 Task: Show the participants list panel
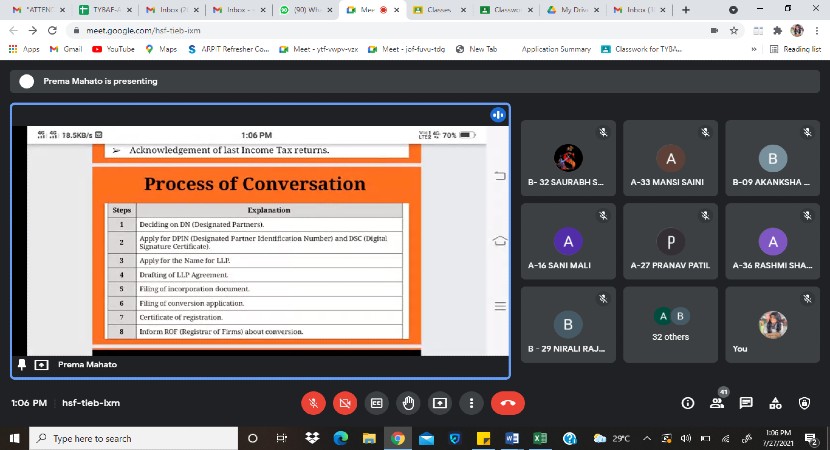tap(717, 403)
